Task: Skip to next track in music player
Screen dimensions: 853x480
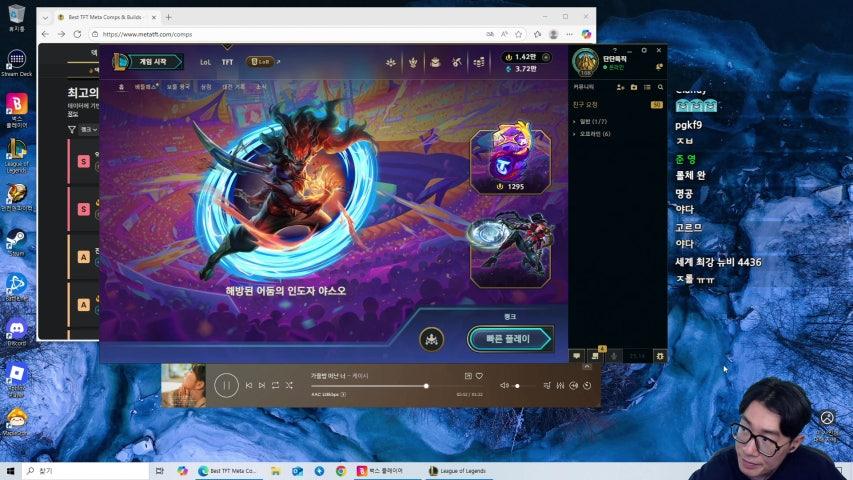Action: click(x=262, y=385)
